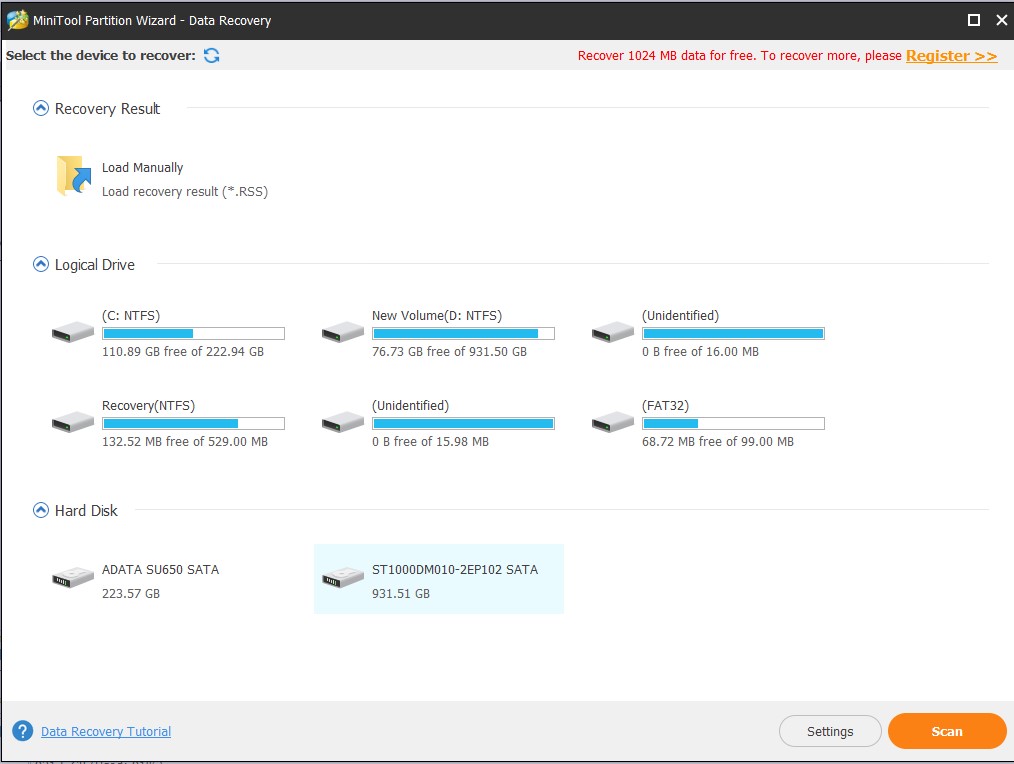Click the '931.51 GB' disk size
This screenshot has width=1014, height=764.
point(401,593)
